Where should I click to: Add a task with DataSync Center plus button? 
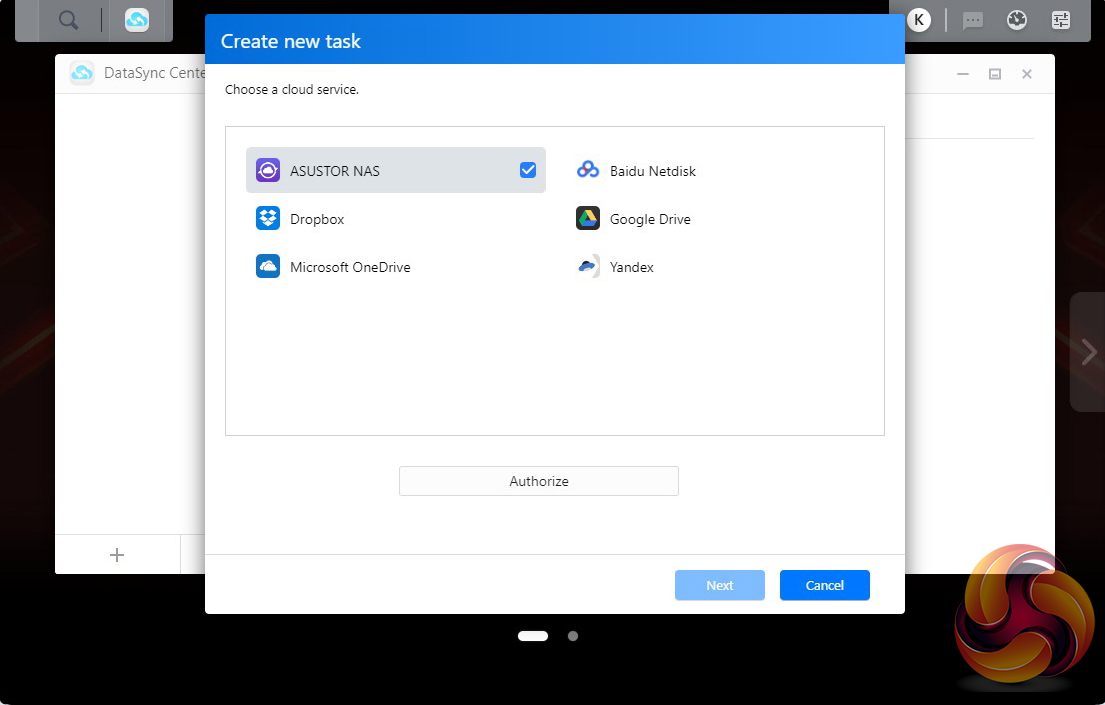117,555
